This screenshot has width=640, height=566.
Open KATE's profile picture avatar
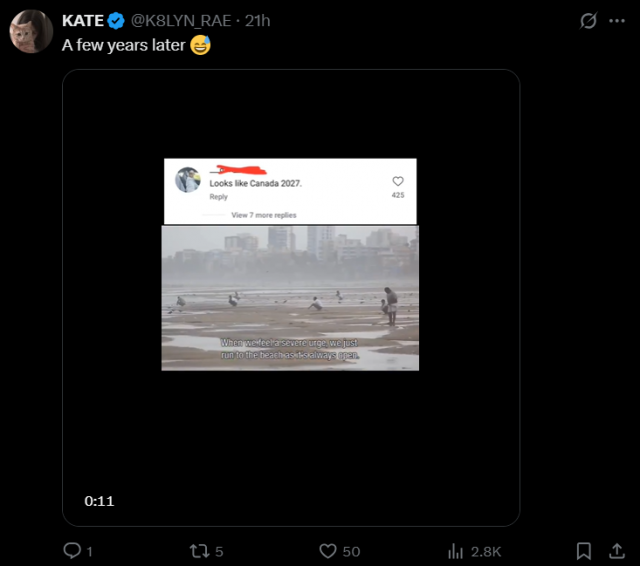coord(31,32)
